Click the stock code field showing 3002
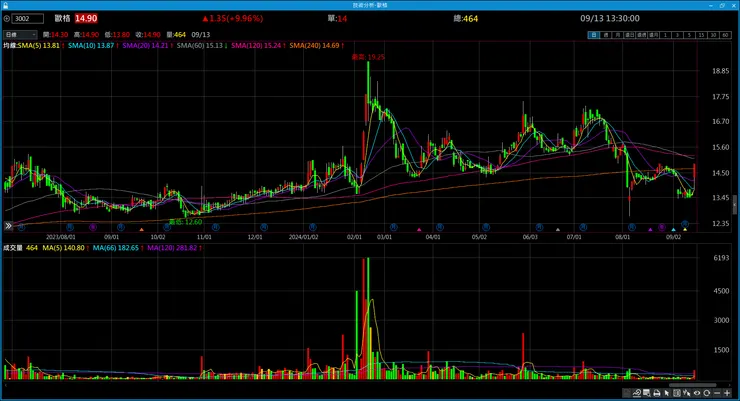 [28, 19]
